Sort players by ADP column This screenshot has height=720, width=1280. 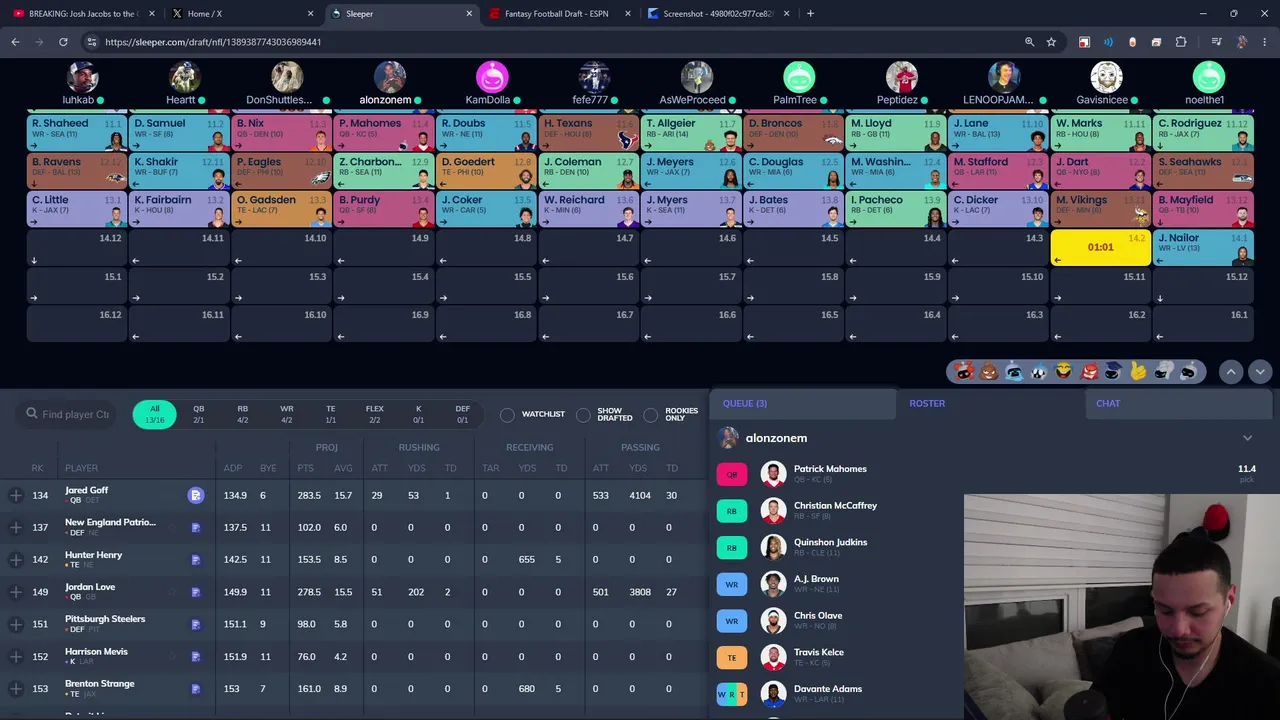[x=233, y=468]
